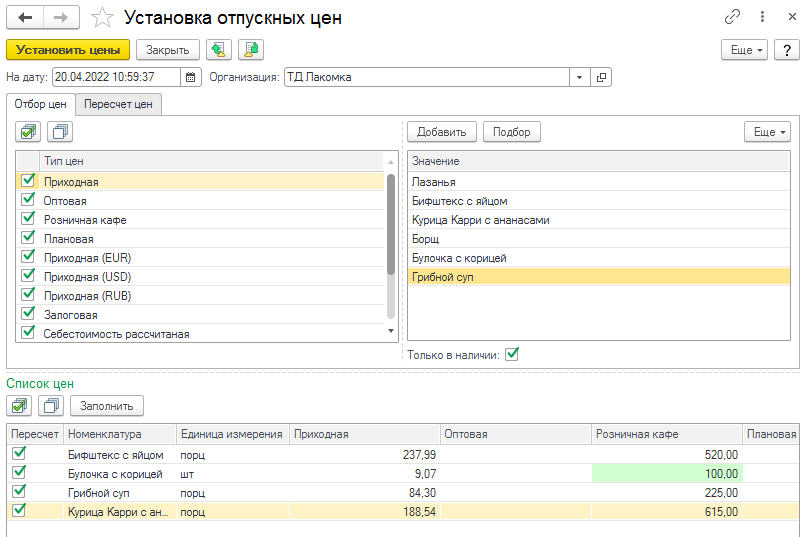
Task: Open the top Еще menu
Action: (745, 50)
